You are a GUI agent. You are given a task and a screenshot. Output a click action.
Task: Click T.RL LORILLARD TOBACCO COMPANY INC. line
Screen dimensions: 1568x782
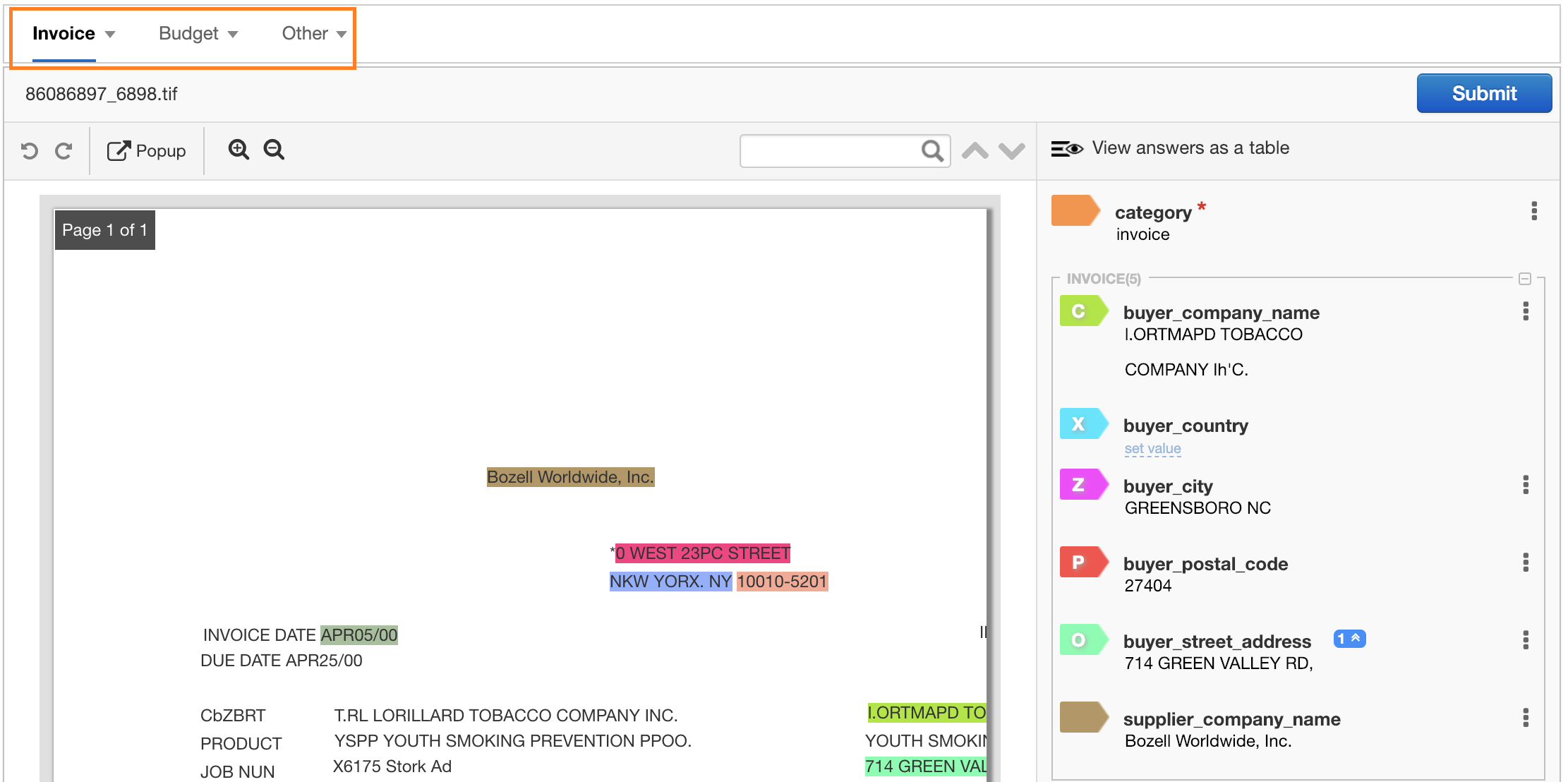point(505,716)
